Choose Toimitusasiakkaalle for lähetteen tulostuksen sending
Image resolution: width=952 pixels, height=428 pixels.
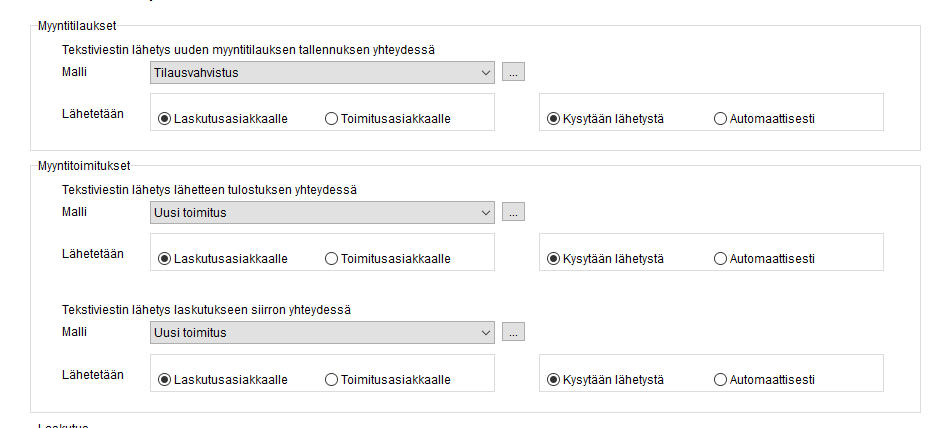(332, 259)
